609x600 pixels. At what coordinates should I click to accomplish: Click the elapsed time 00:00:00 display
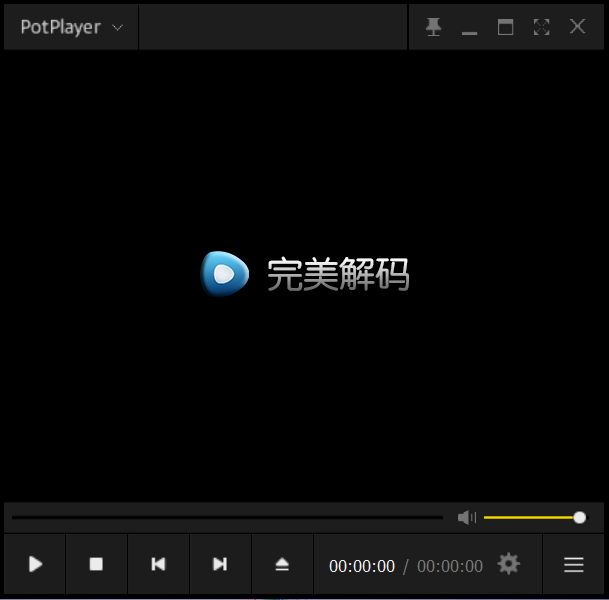tap(362, 566)
